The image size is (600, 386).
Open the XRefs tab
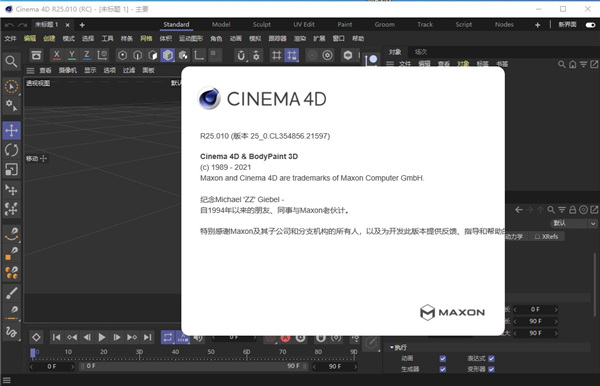tap(547, 237)
